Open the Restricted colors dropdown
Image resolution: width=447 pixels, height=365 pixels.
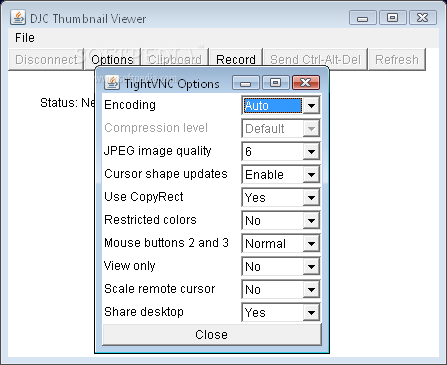(281, 221)
